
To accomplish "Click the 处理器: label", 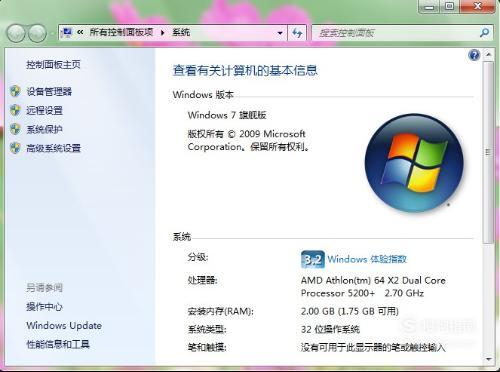I will click(202, 280).
